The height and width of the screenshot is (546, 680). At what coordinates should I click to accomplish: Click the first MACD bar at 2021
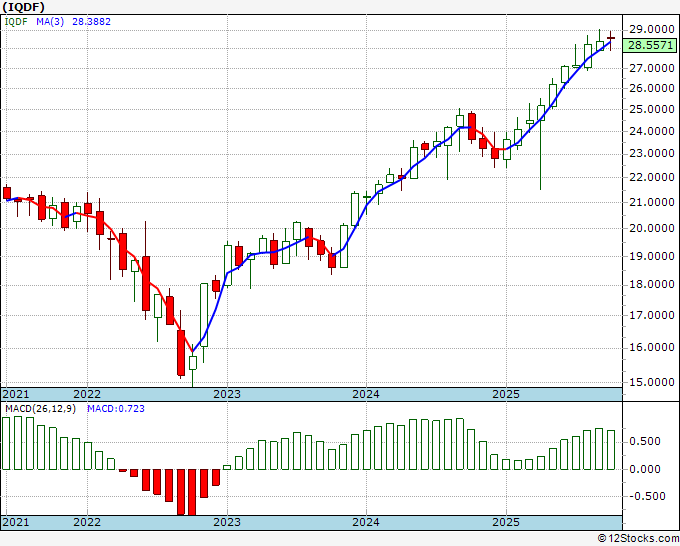point(6,444)
